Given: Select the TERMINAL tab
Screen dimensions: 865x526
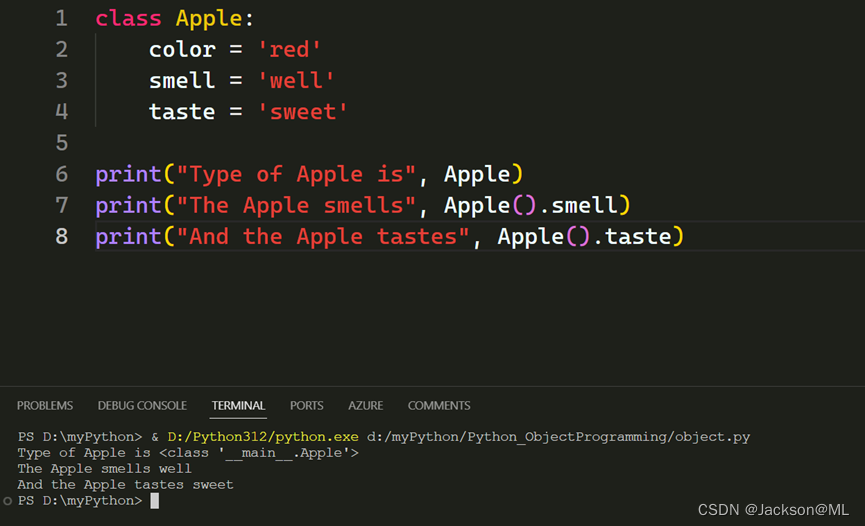Looking at the screenshot, I should [238, 406].
